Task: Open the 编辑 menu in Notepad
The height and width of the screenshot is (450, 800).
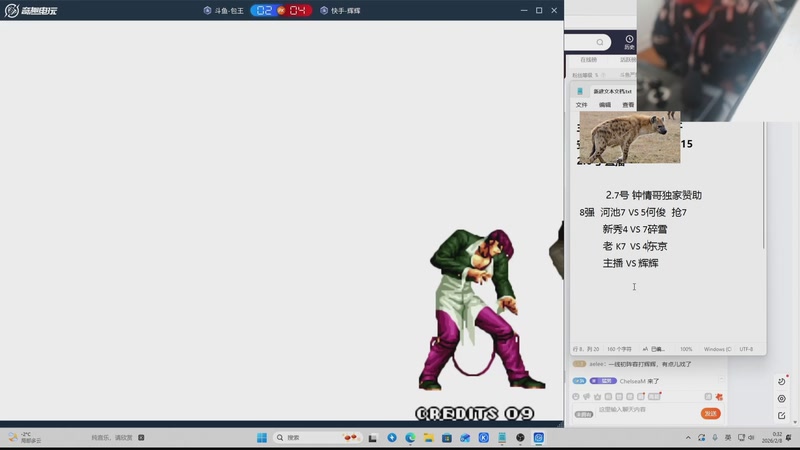Action: click(x=605, y=105)
